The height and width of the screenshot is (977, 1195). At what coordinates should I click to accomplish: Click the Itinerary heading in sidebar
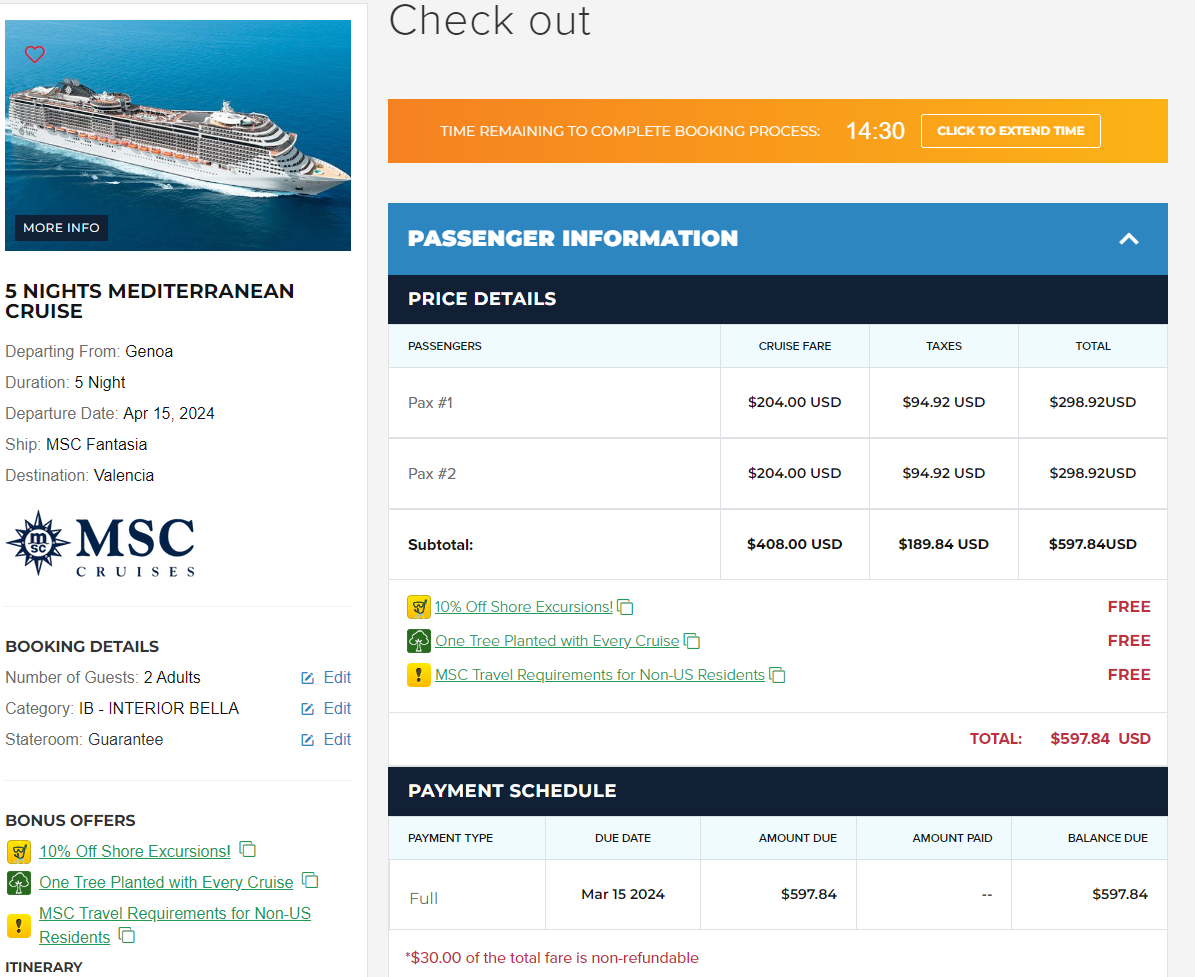point(43,967)
